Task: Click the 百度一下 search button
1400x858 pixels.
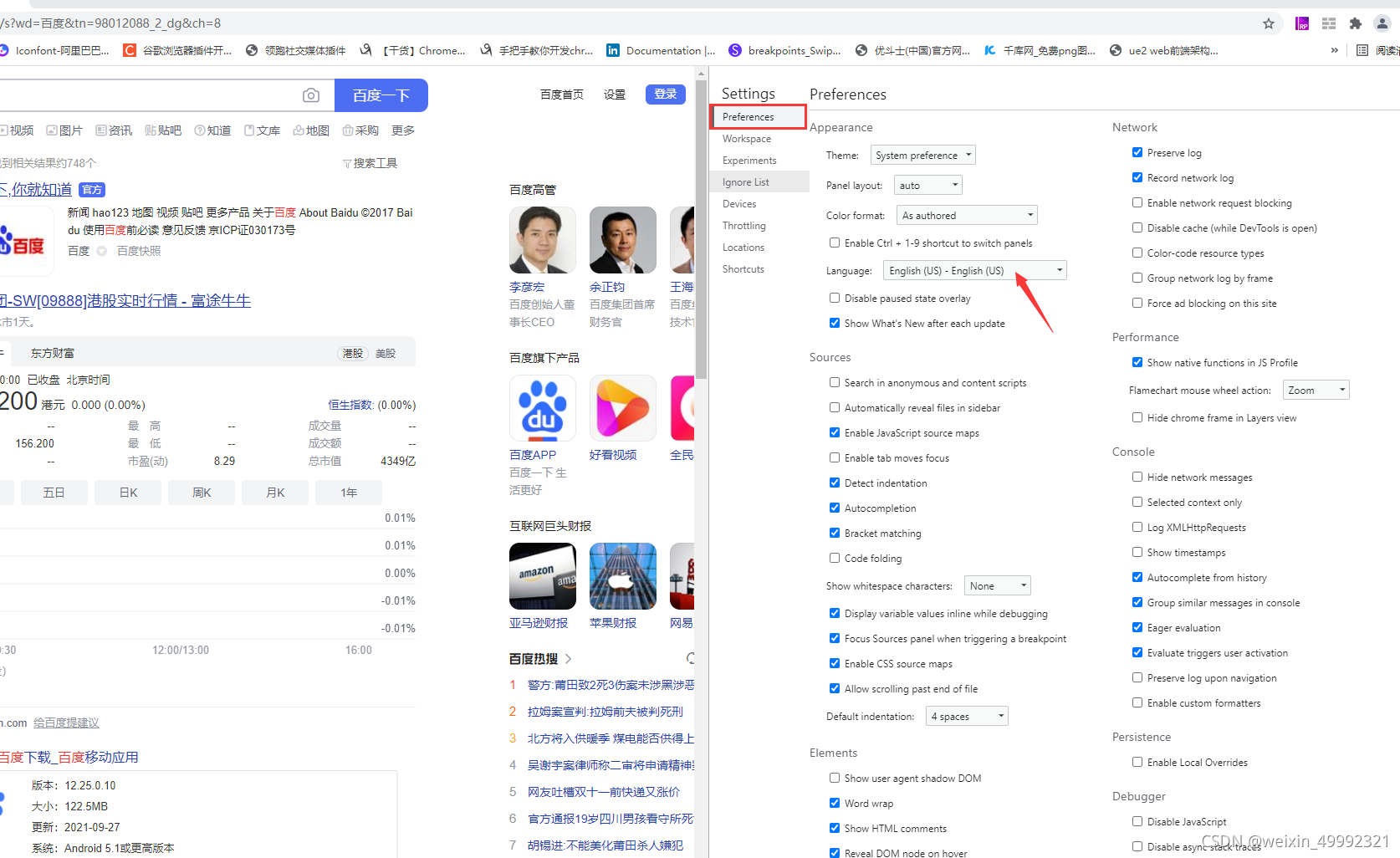Action: coord(381,95)
